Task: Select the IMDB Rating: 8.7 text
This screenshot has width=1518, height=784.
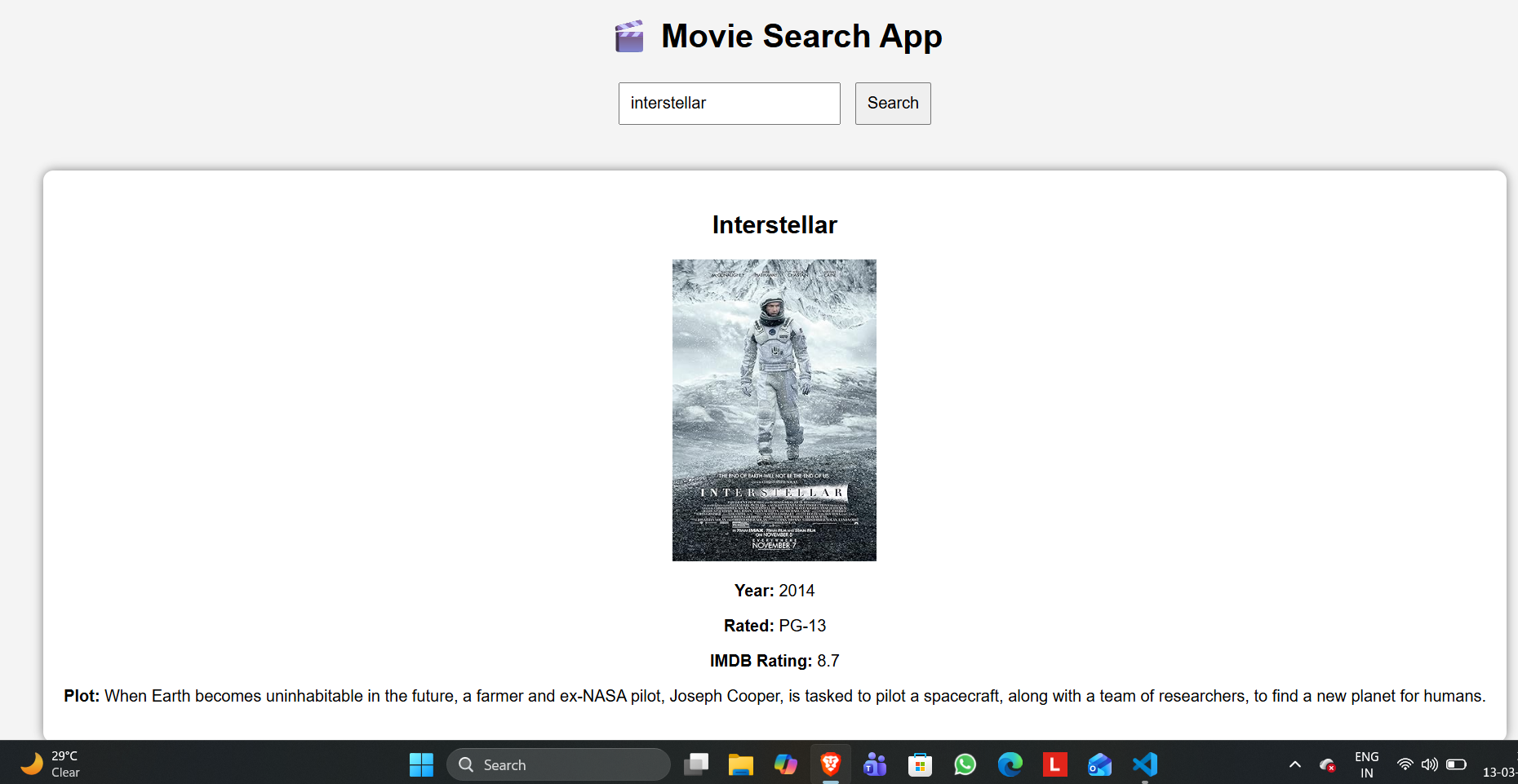Action: (x=775, y=661)
